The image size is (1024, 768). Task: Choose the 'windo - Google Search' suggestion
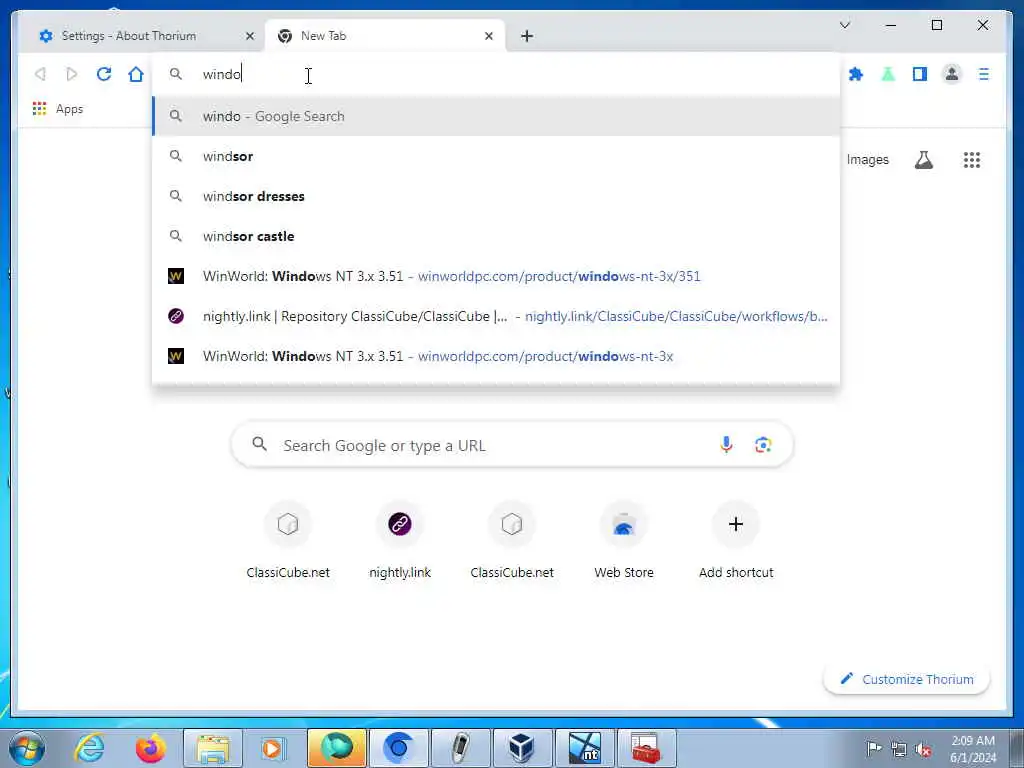point(496,116)
